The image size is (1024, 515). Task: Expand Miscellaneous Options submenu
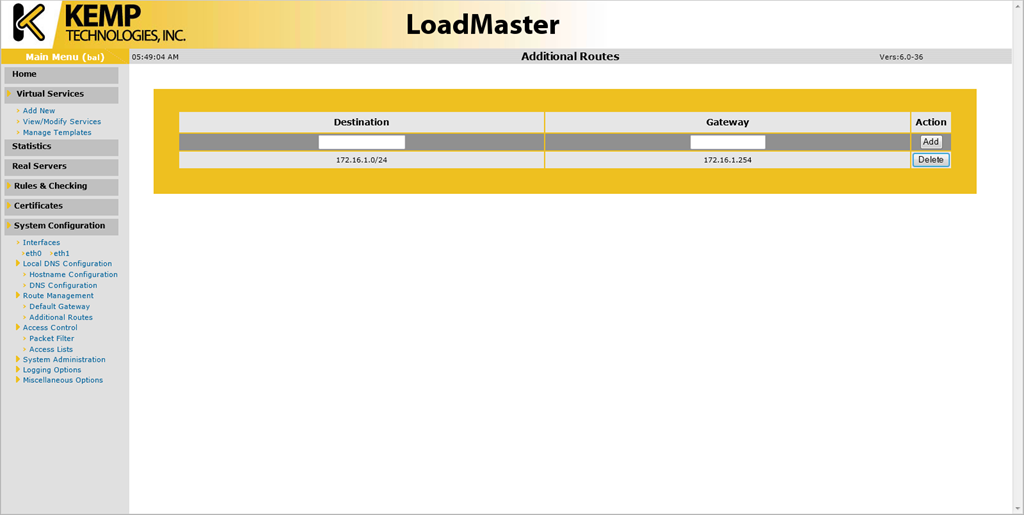63,381
